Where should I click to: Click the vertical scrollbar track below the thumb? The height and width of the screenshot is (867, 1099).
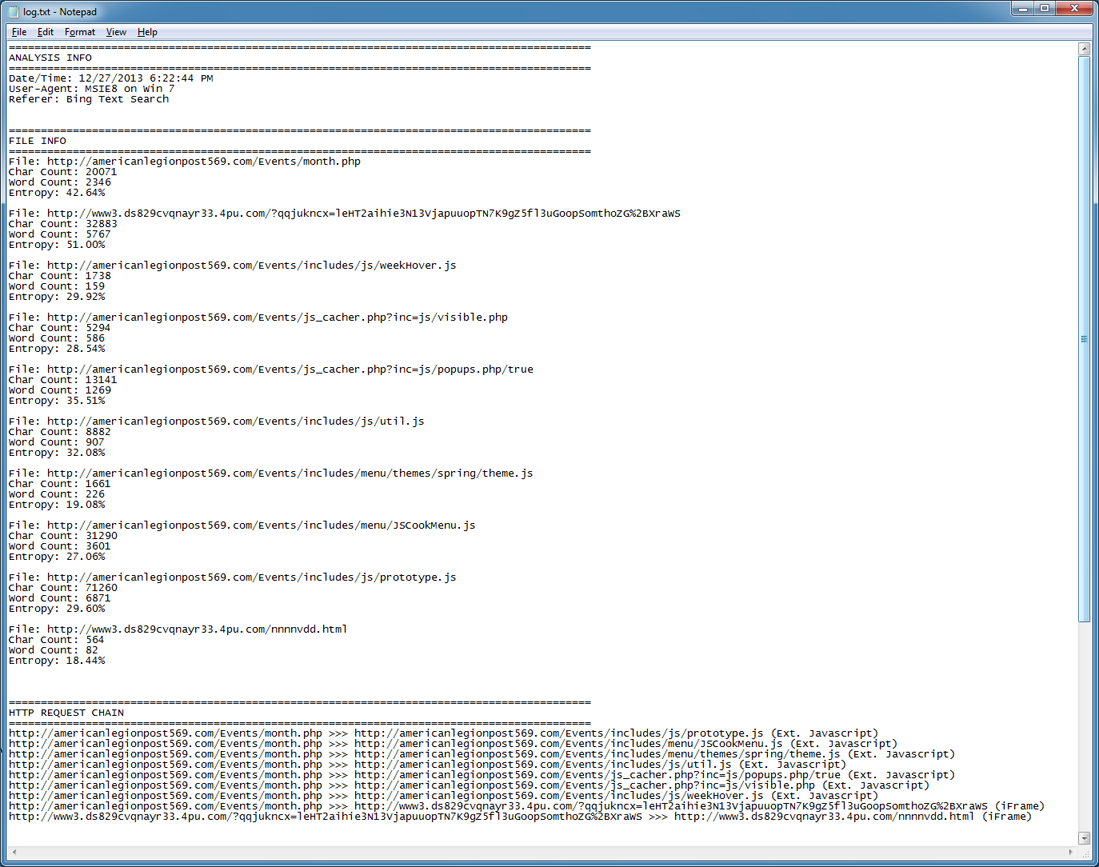click(1084, 730)
